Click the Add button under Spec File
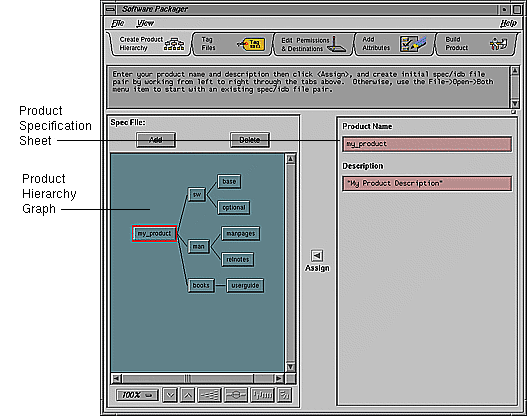The width and height of the screenshot is (527, 416). [x=156, y=140]
